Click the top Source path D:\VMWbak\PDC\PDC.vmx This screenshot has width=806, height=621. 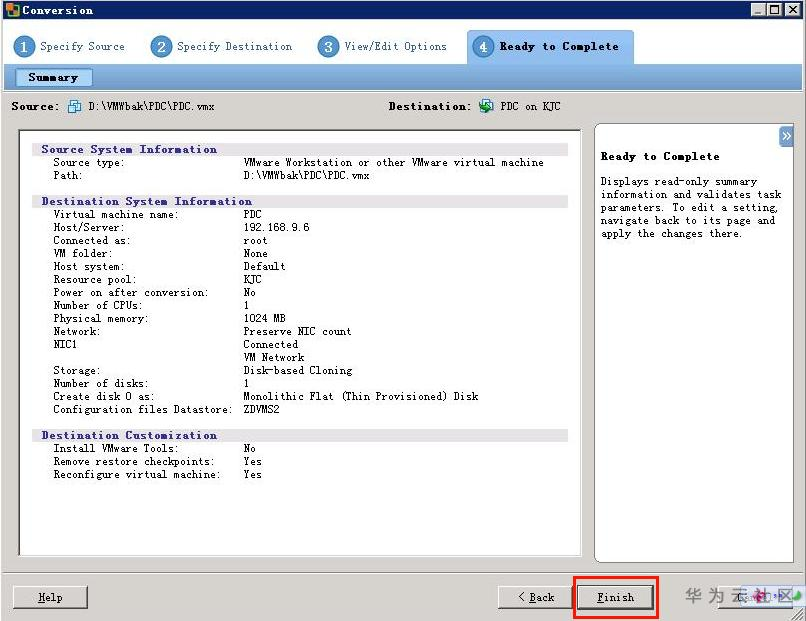point(151,106)
